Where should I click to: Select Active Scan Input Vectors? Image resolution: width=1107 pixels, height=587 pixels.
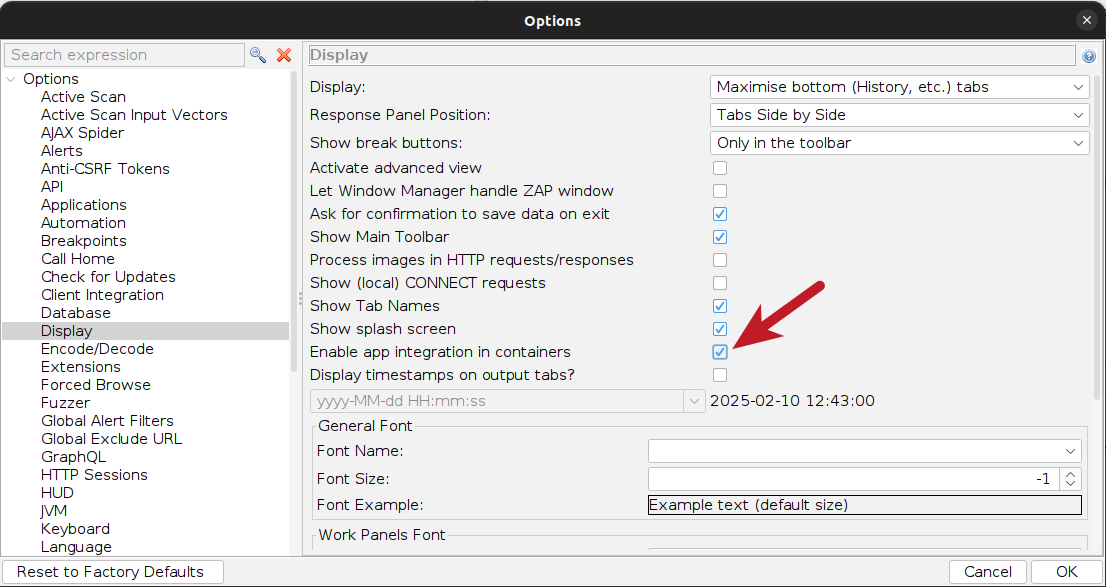tap(134, 114)
